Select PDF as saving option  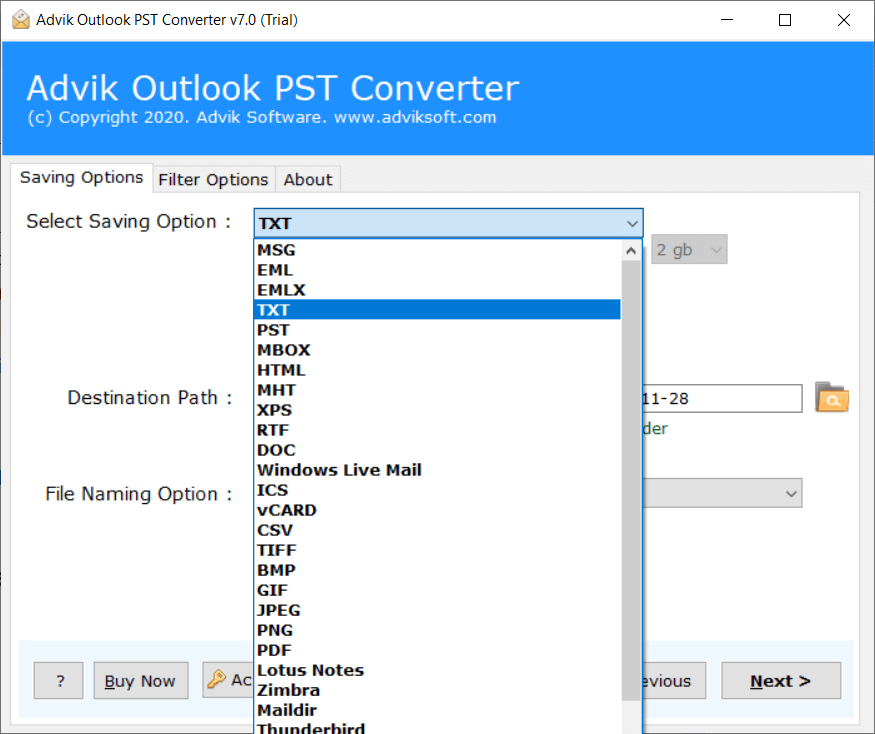(x=437, y=650)
